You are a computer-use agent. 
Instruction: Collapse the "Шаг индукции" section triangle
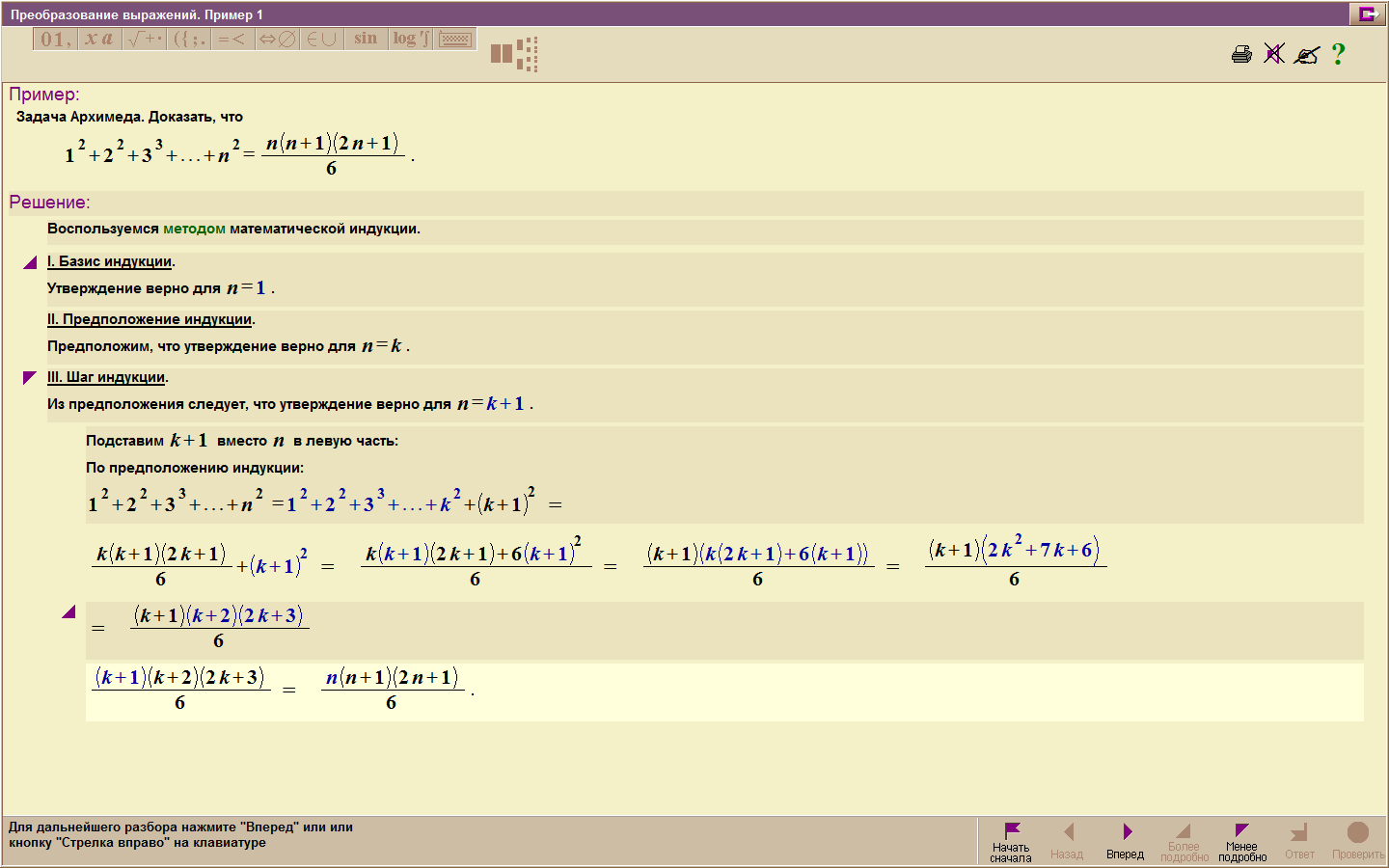tap(30, 377)
